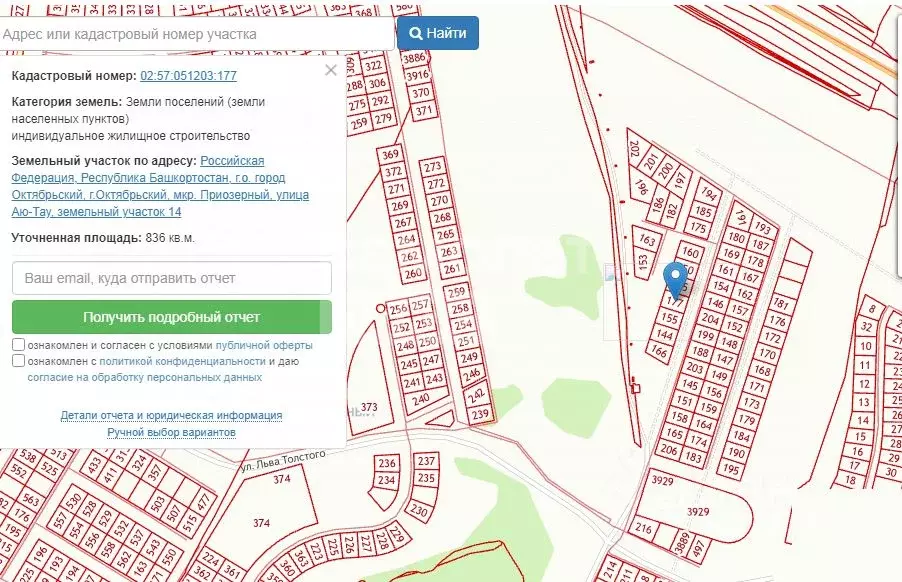Open the parcel address link

(160, 186)
